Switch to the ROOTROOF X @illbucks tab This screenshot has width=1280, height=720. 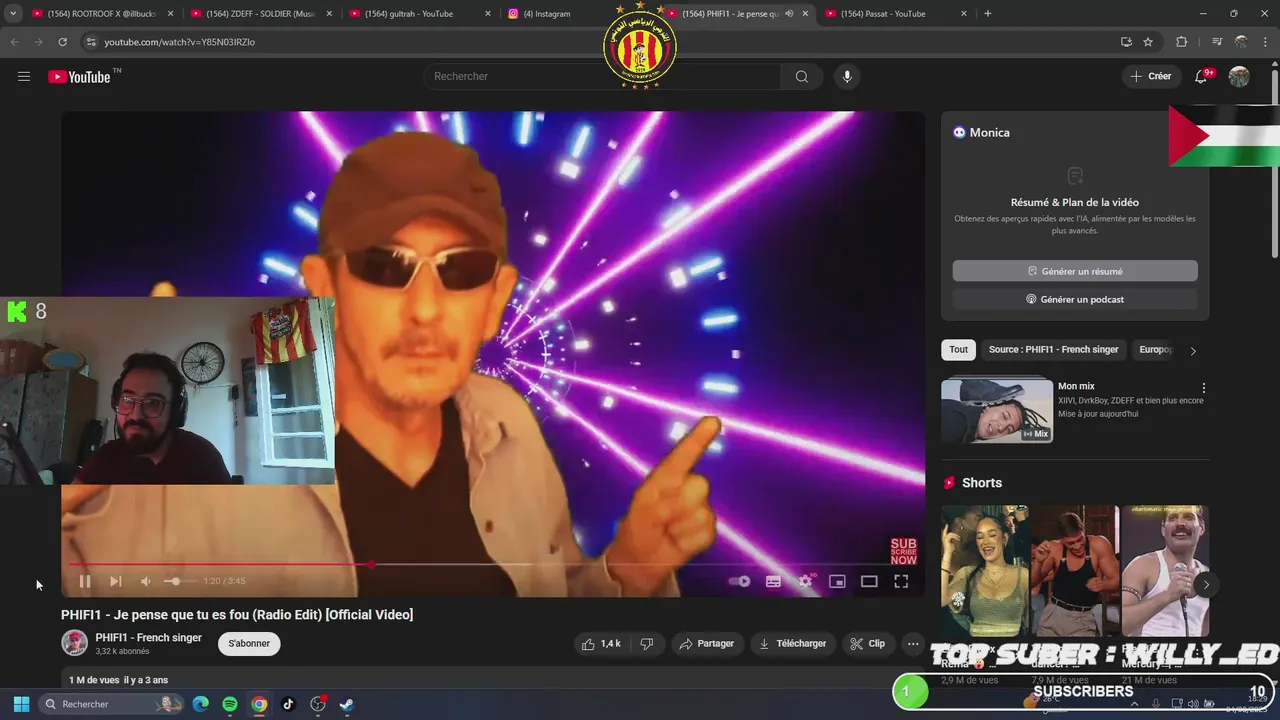(101, 14)
